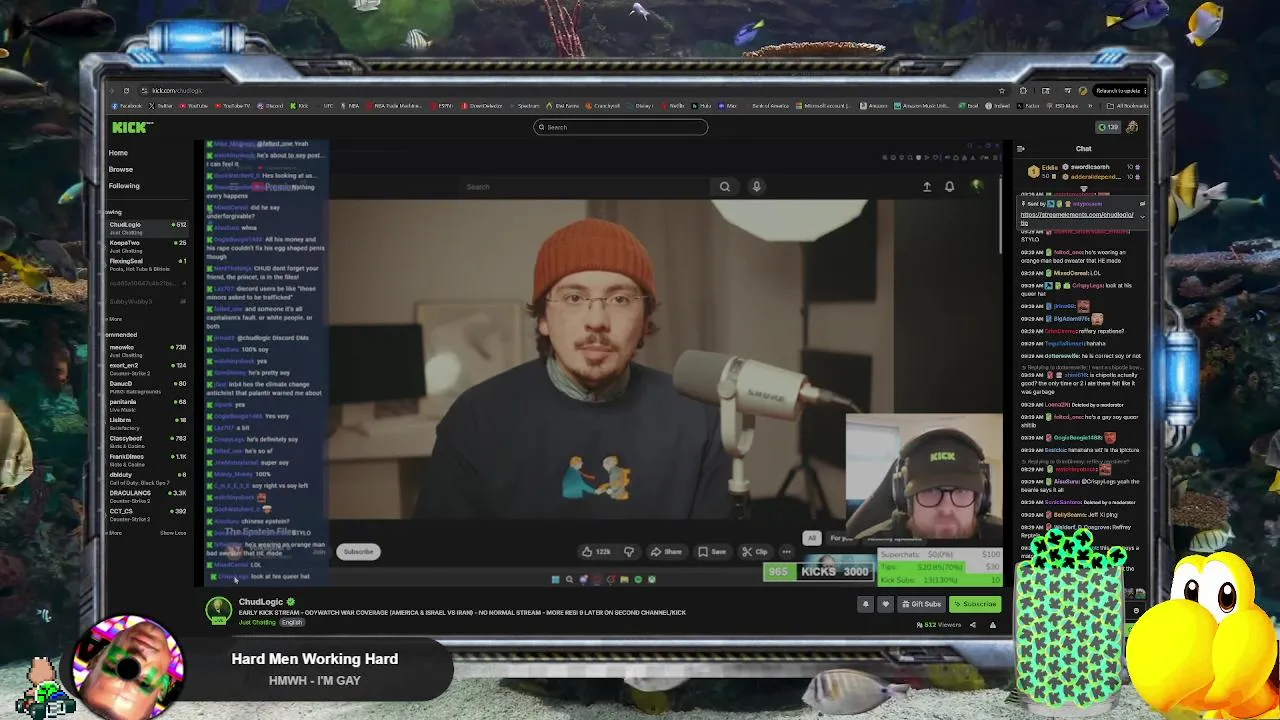This screenshot has width=1280, height=720.
Task: Click the Just Chatting category link
Action: tap(257, 623)
